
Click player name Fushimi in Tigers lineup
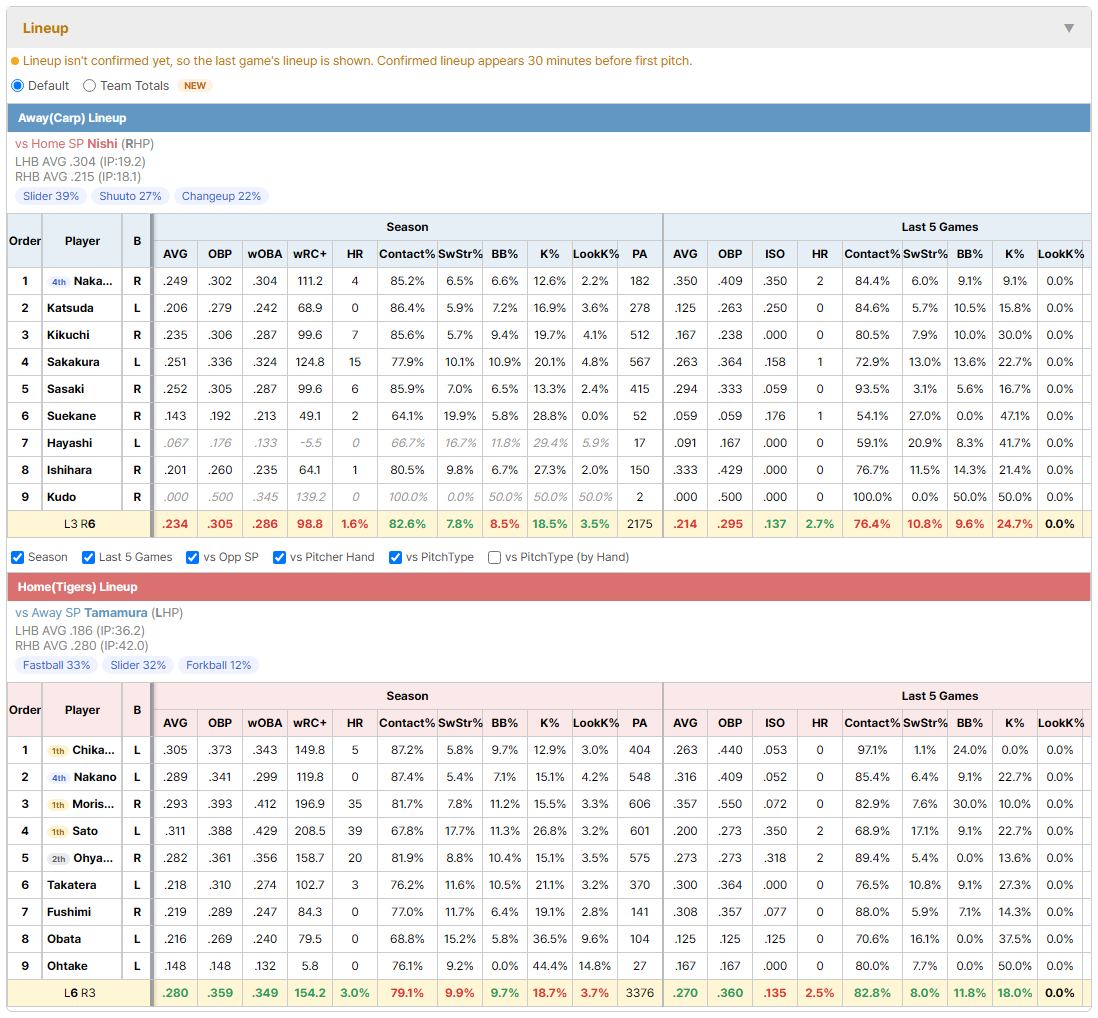click(69, 912)
